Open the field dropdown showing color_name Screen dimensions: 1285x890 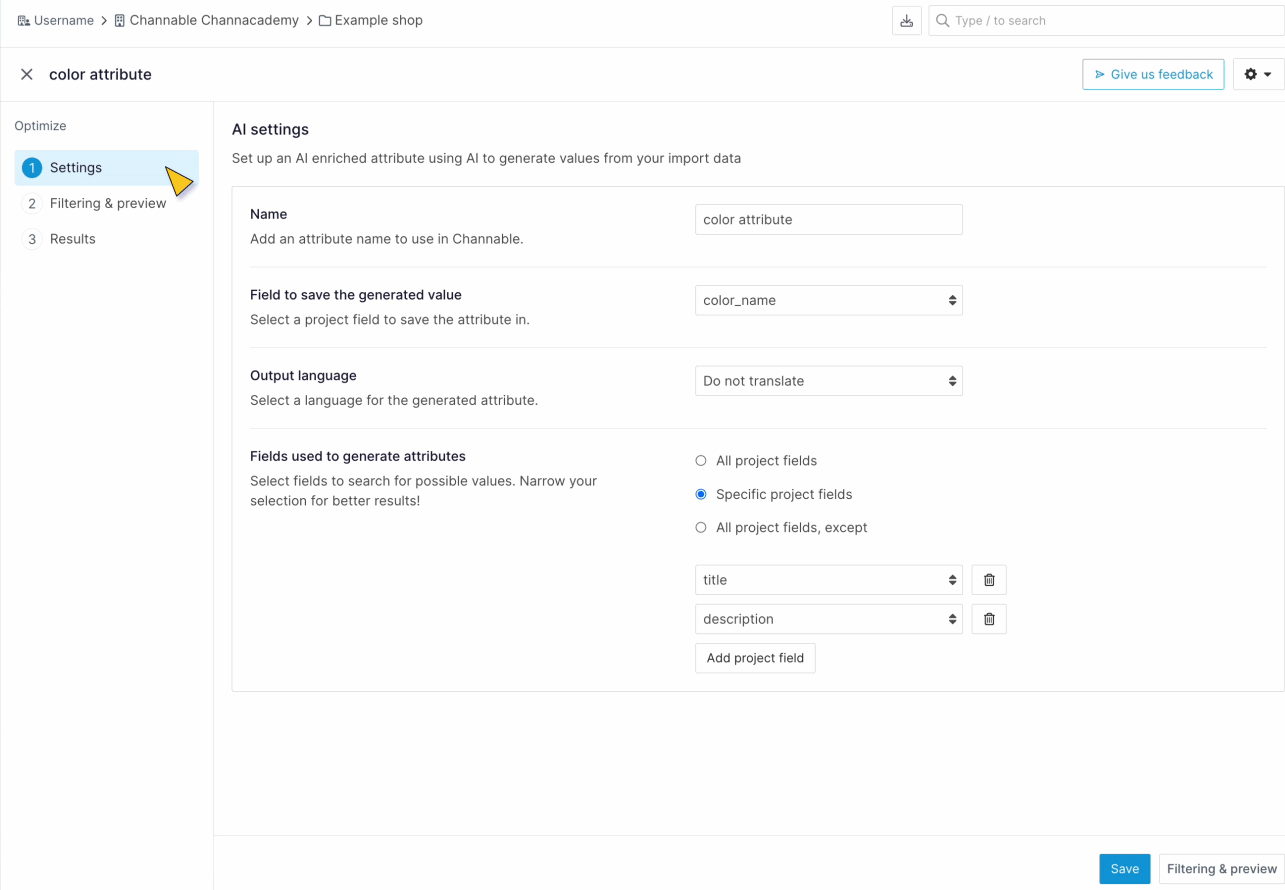[828, 300]
